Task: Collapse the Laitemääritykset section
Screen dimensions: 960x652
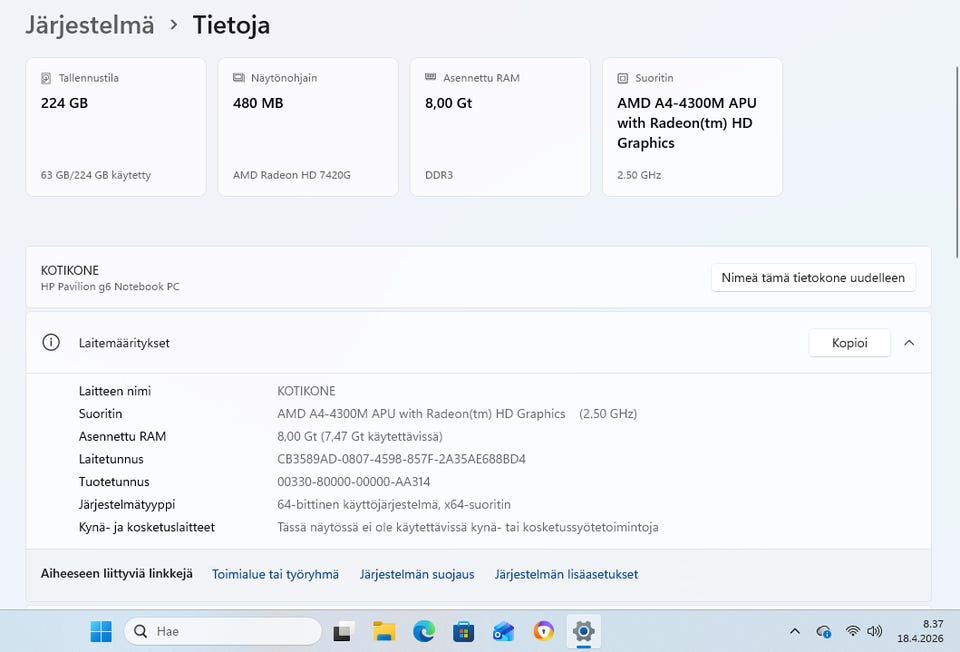Action: point(909,342)
